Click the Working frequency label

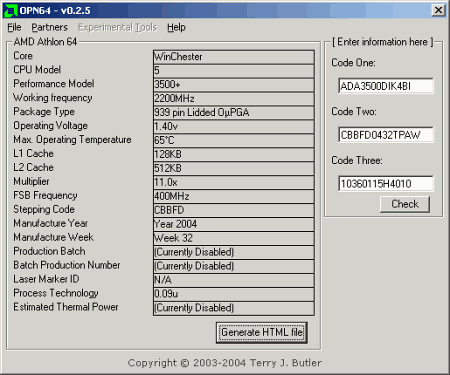53,98
